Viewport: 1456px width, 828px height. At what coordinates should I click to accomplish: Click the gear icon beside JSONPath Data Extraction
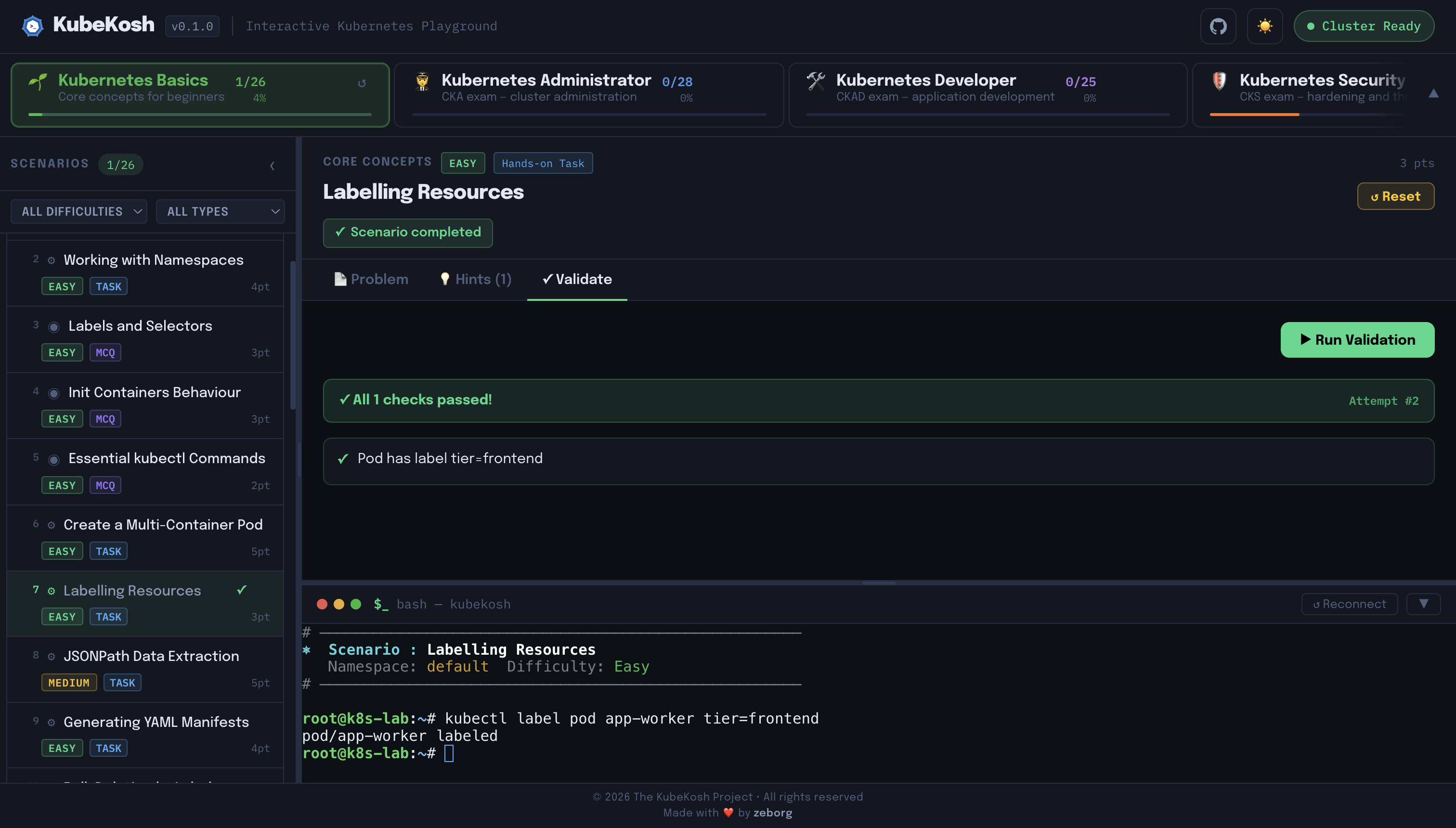51,657
